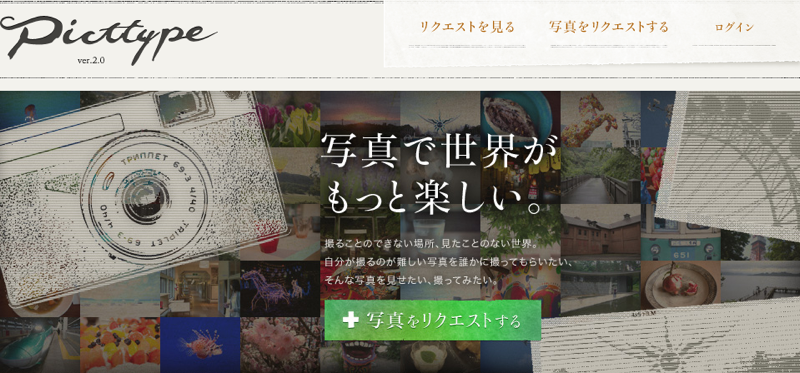Open the リクエストを見る menu item
This screenshot has height=373, width=800.
point(467,28)
